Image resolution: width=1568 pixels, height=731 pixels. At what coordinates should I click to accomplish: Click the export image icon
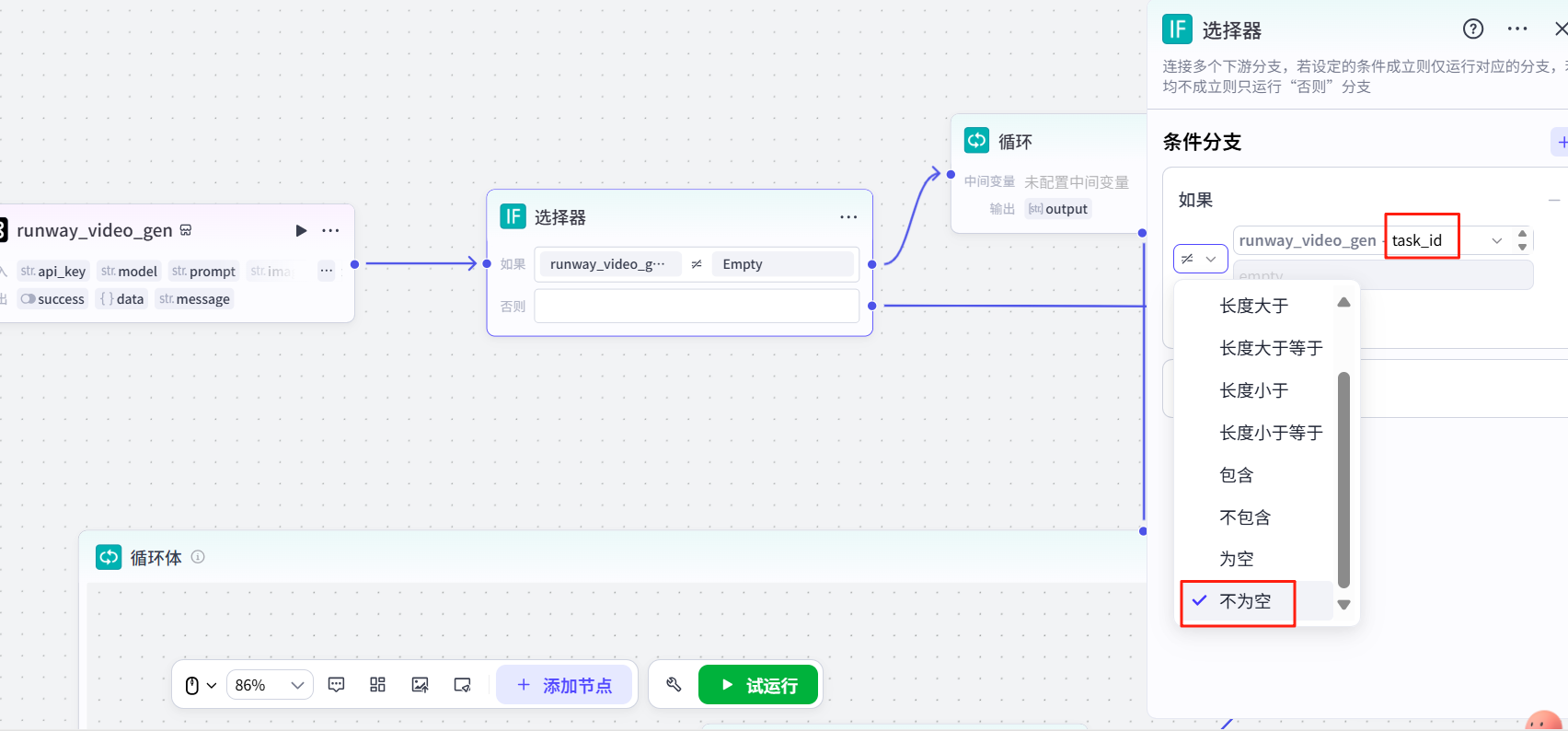421,685
